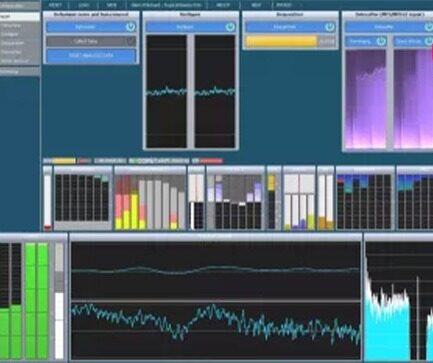Click the RESET item in top bar
Viewport: 433px width, 363px height.
(55, 5)
